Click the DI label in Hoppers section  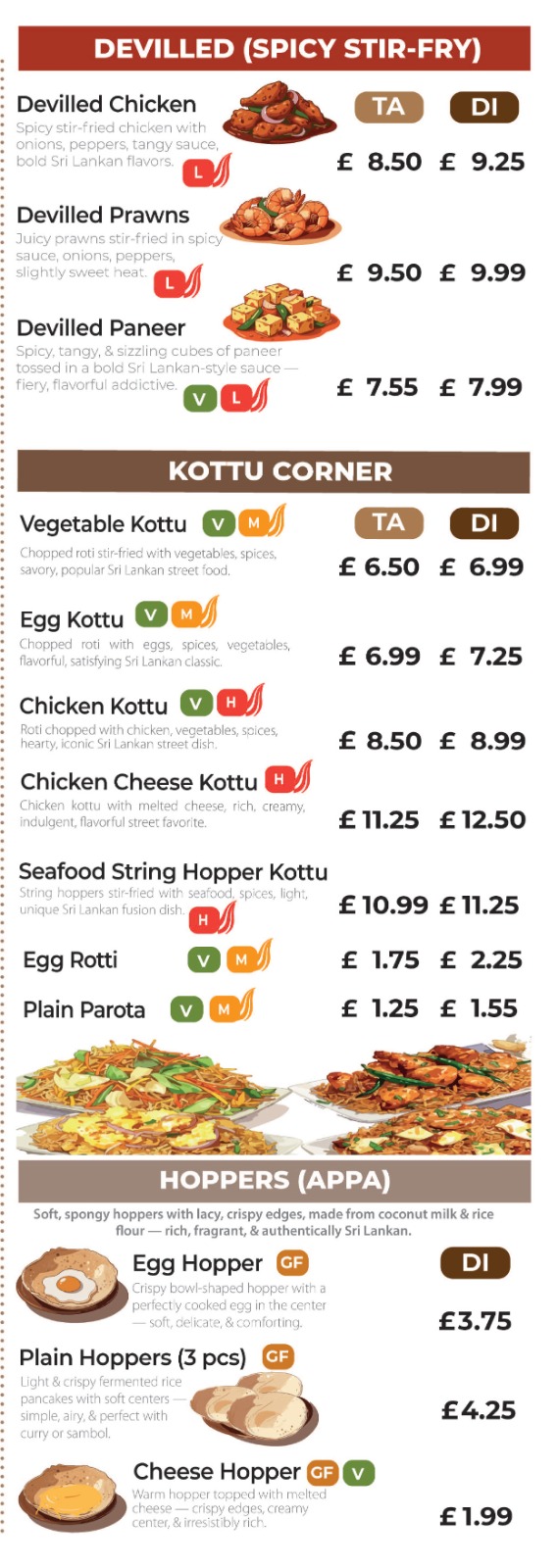click(476, 1262)
